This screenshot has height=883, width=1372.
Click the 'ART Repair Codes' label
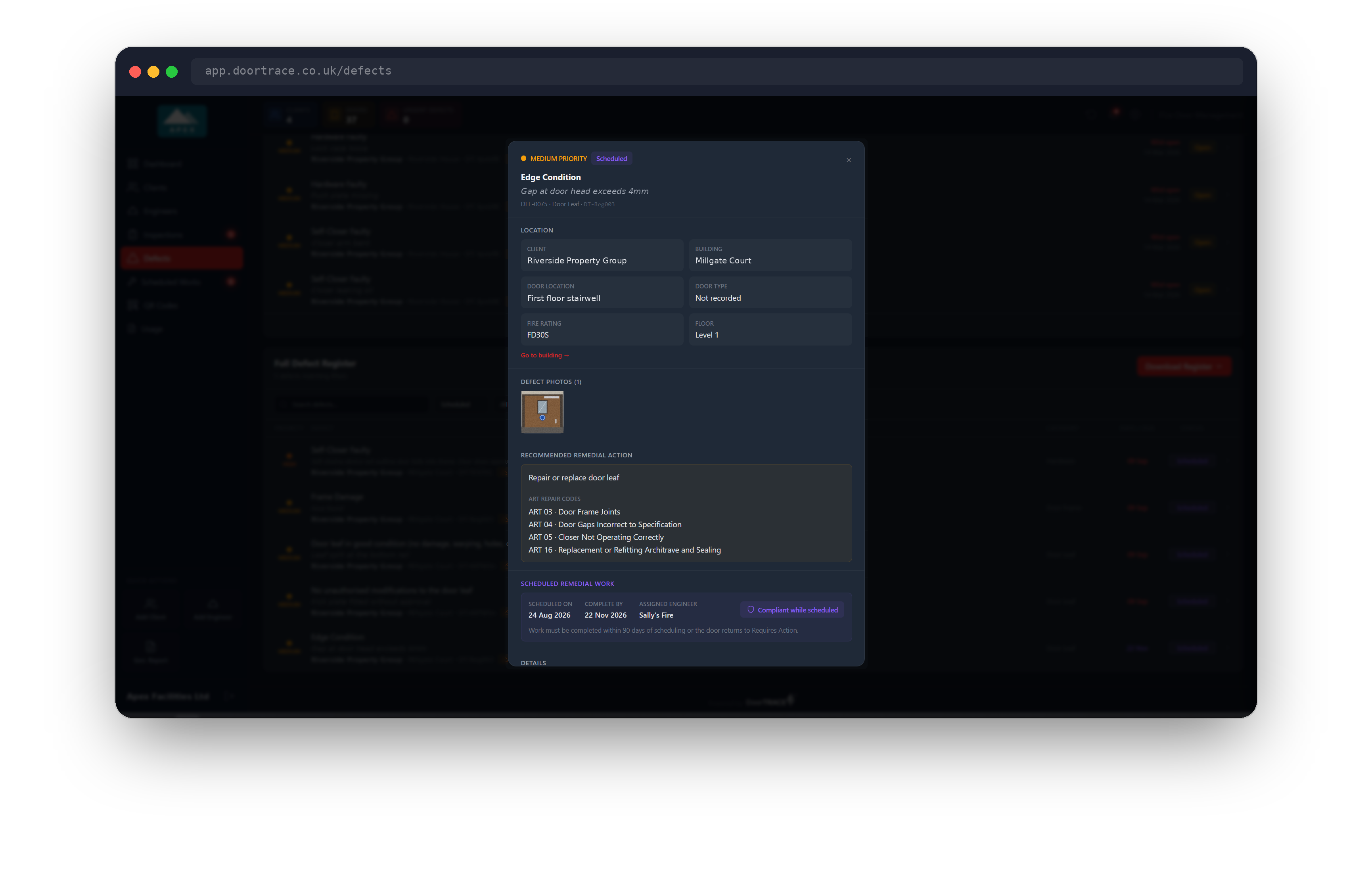coord(554,499)
